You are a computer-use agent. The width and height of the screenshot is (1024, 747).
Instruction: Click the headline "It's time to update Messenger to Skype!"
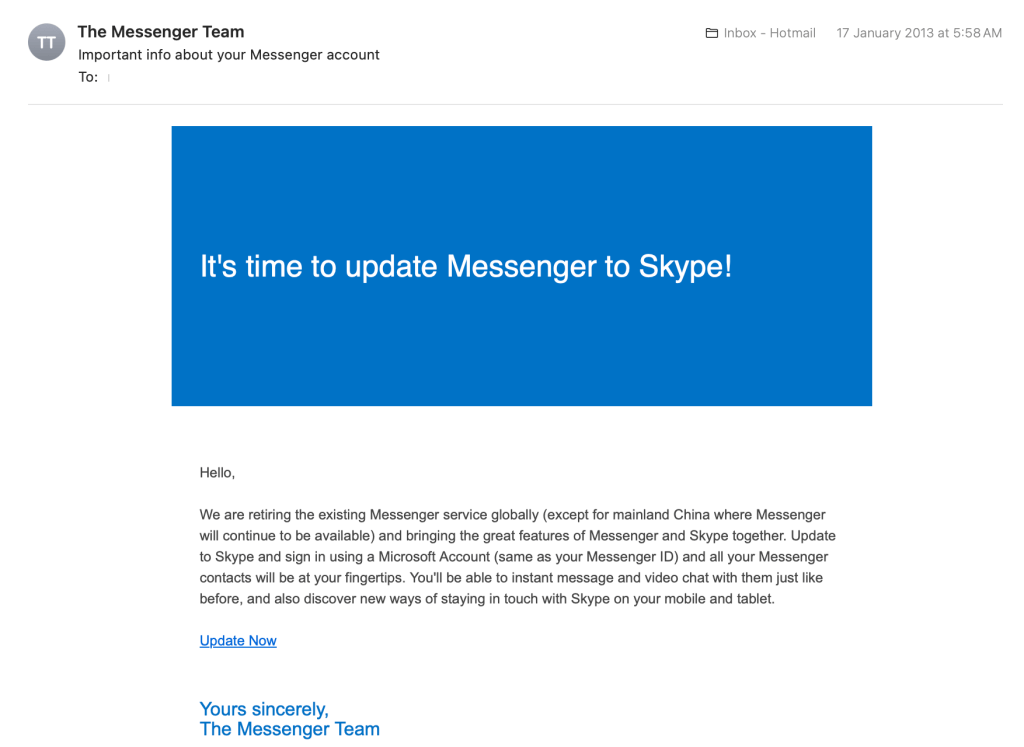coord(465,266)
